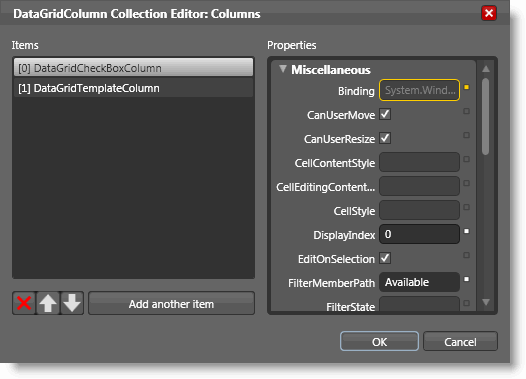Delete selected item with red X icon
The width and height of the screenshot is (526, 379).
click(24, 303)
